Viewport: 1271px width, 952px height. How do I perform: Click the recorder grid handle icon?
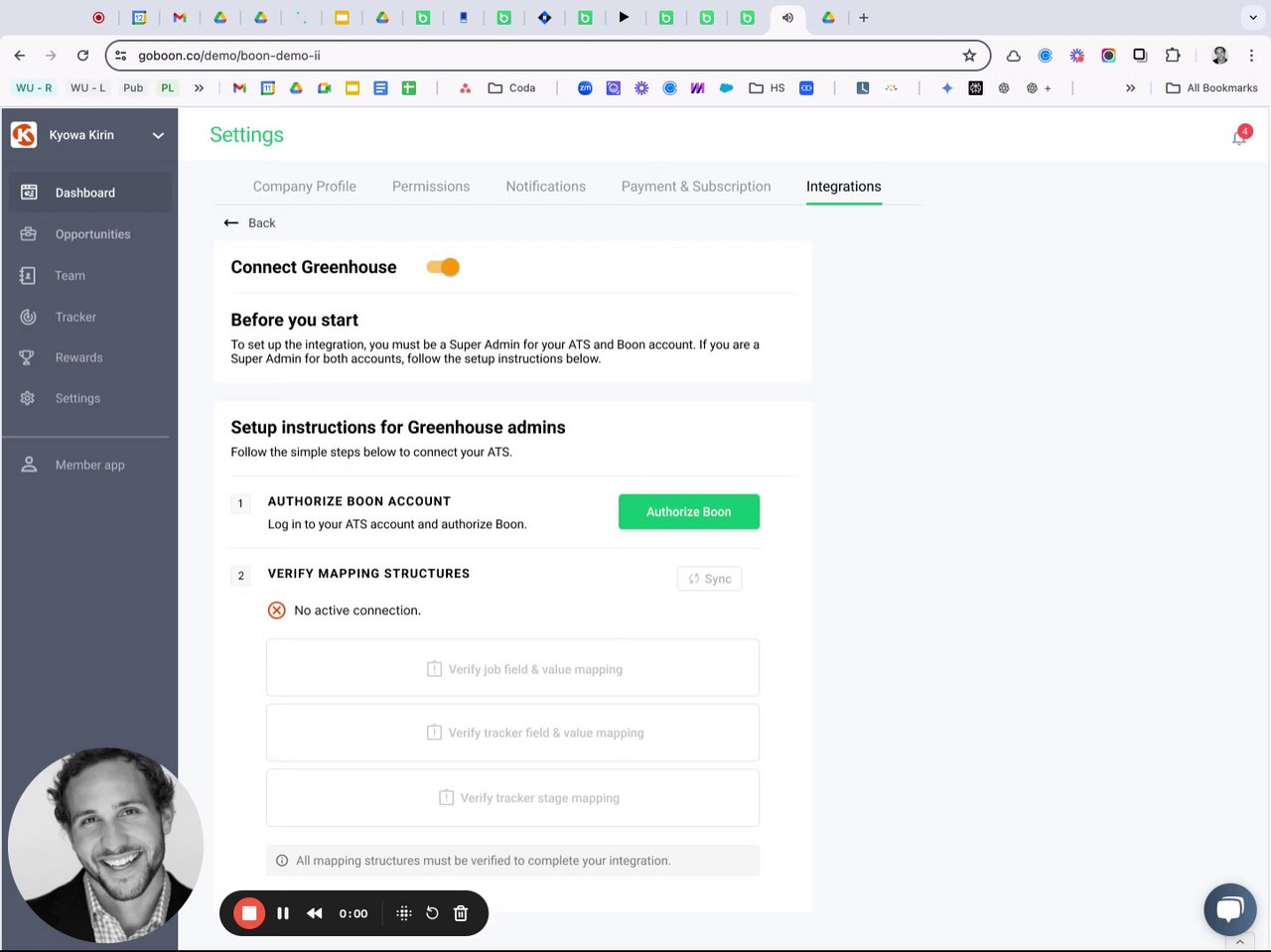tap(403, 913)
